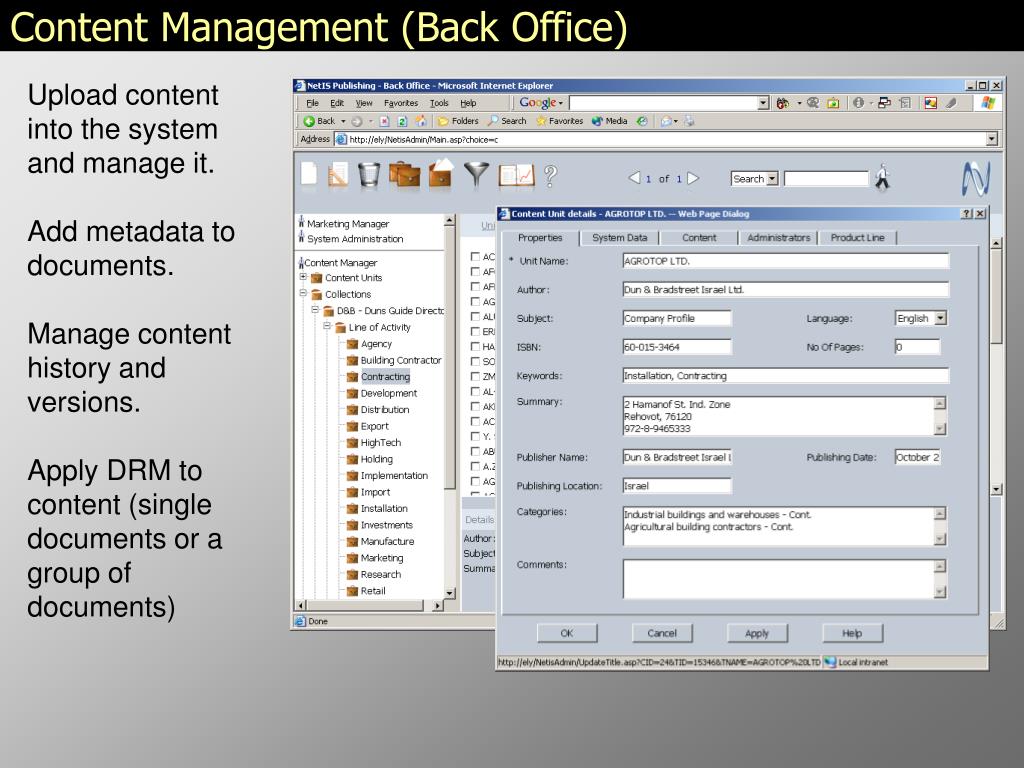Screen dimensions: 1024x768
Task: Tick the checkbox beside SO row
Action: (x=475, y=361)
